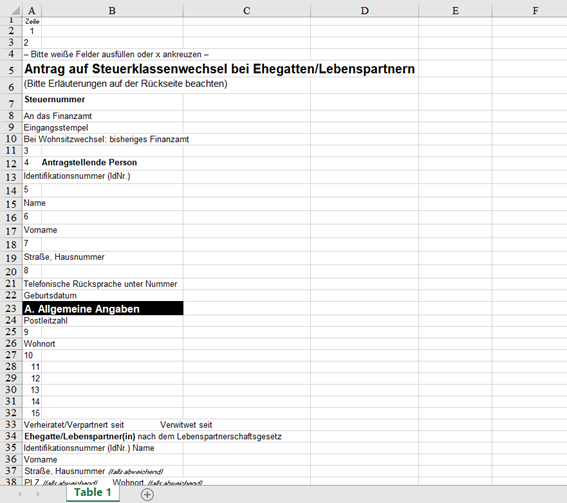Select 'Vorname' cell in row 36
The height and width of the screenshot is (503, 567).
pyautogui.click(x=40, y=460)
